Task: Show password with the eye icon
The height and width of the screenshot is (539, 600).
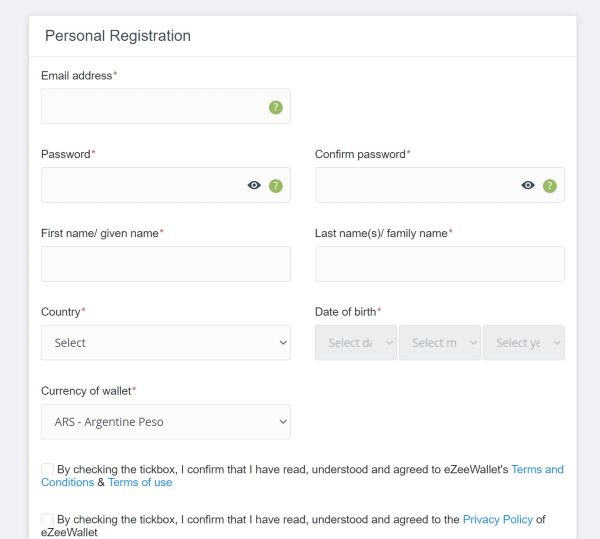Action: [x=254, y=185]
